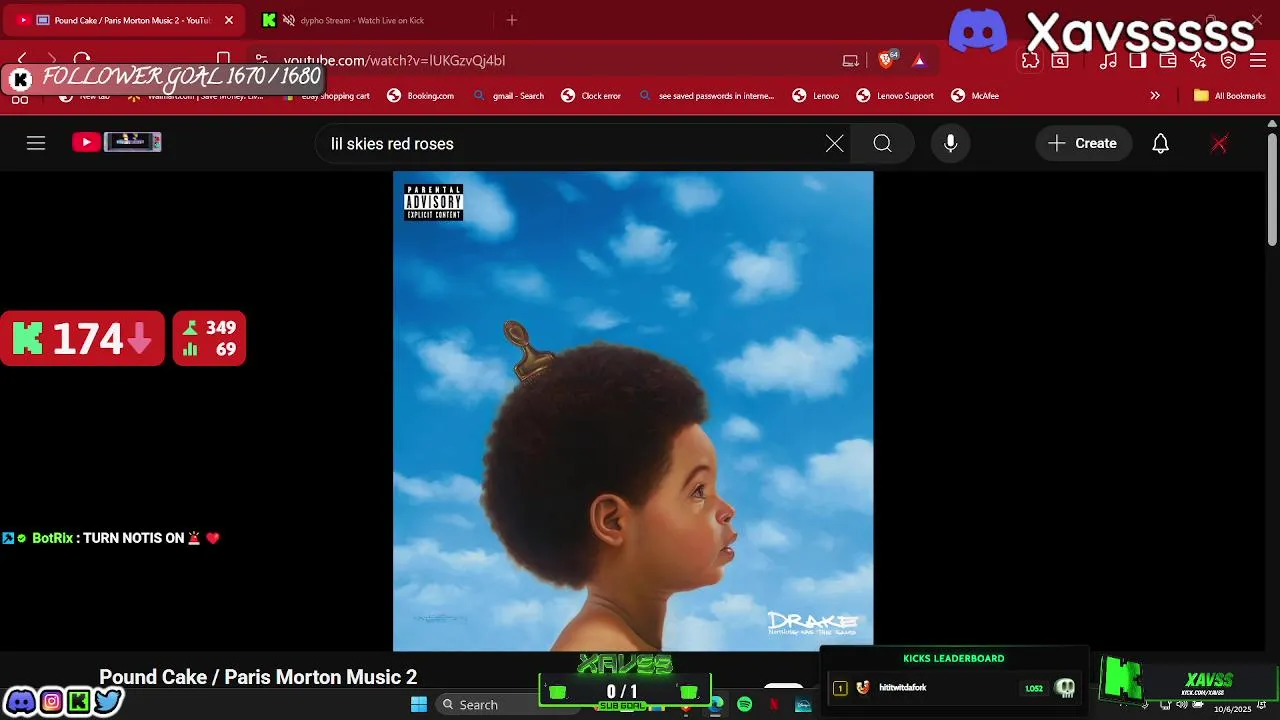Open the saved passwords bookmark
The image size is (1280, 720).
[x=707, y=96]
